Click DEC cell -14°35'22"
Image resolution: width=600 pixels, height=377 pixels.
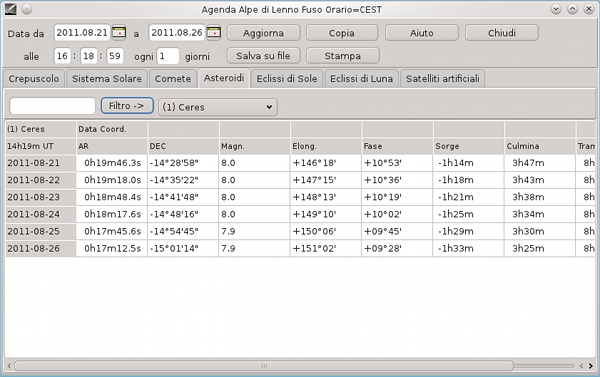(x=183, y=180)
